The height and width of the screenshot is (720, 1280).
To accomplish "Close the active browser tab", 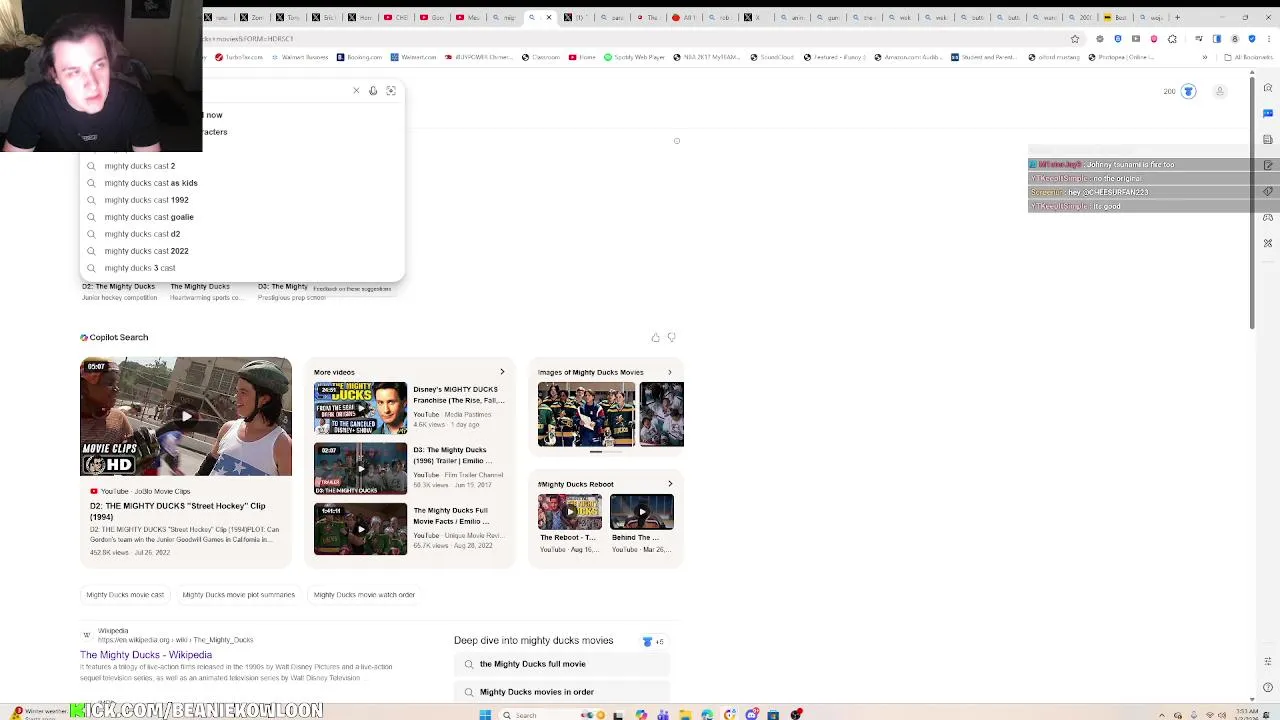I will coord(549,17).
